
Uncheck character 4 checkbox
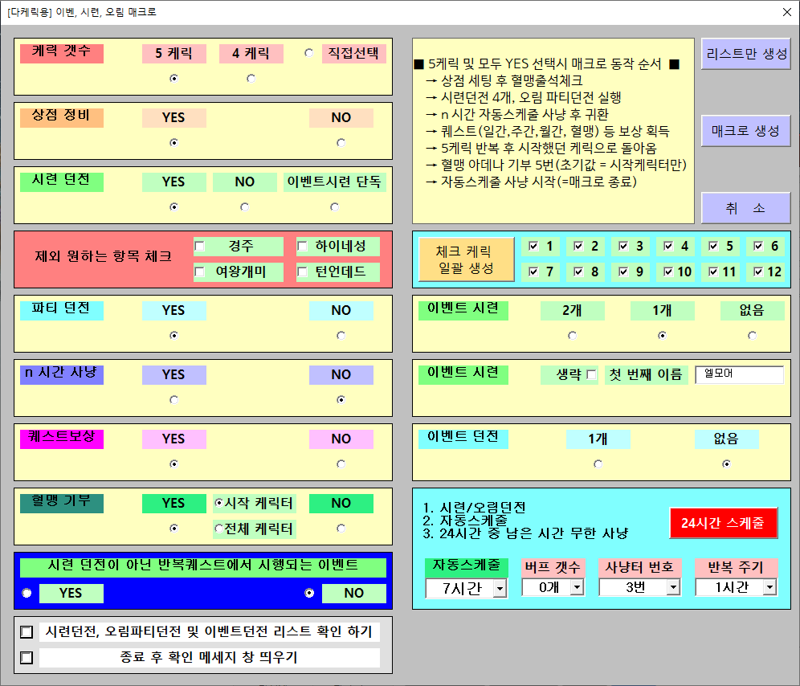[668, 246]
